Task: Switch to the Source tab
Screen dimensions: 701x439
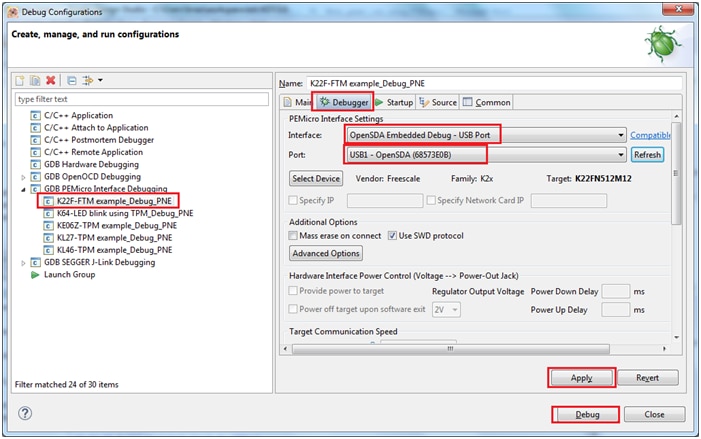Action: tap(438, 102)
